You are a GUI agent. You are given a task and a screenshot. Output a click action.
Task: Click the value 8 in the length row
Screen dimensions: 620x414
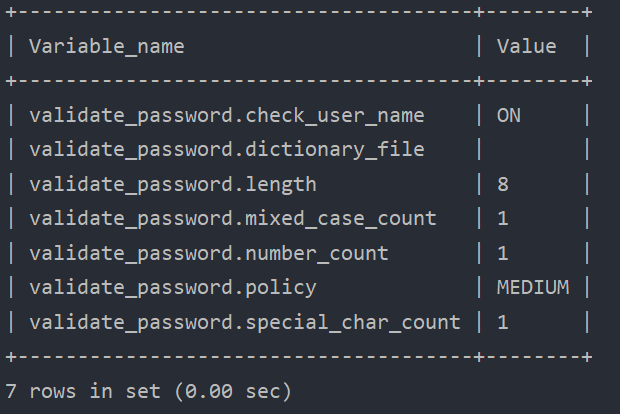coord(503,184)
